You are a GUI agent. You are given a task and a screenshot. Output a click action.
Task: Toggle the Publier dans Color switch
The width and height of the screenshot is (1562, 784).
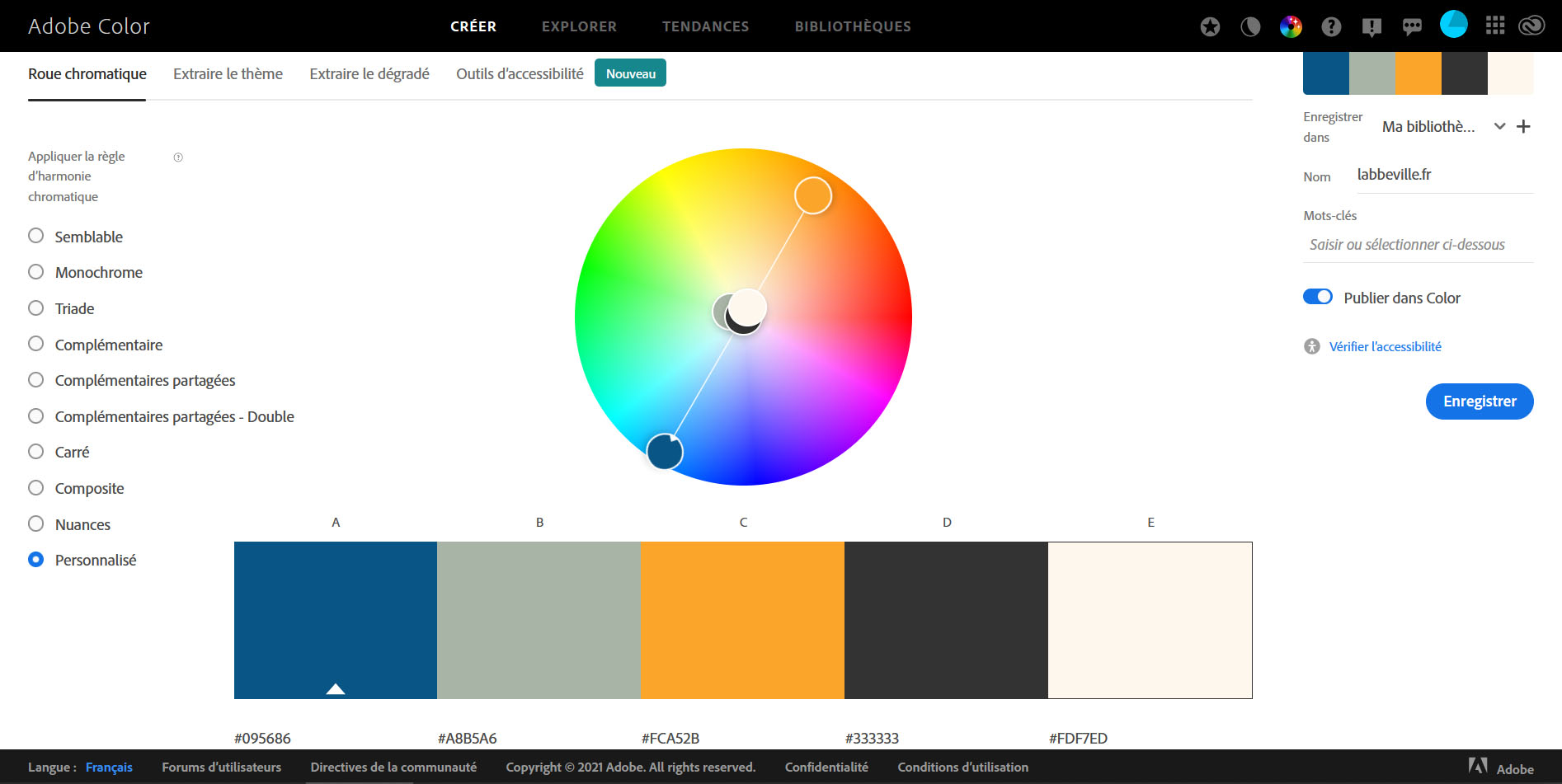click(1317, 297)
